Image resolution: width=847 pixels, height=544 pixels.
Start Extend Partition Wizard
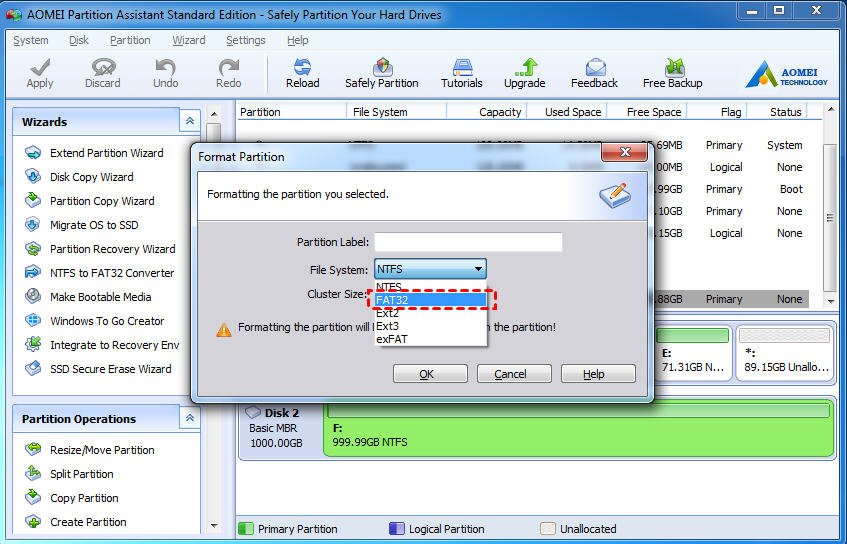click(94, 153)
